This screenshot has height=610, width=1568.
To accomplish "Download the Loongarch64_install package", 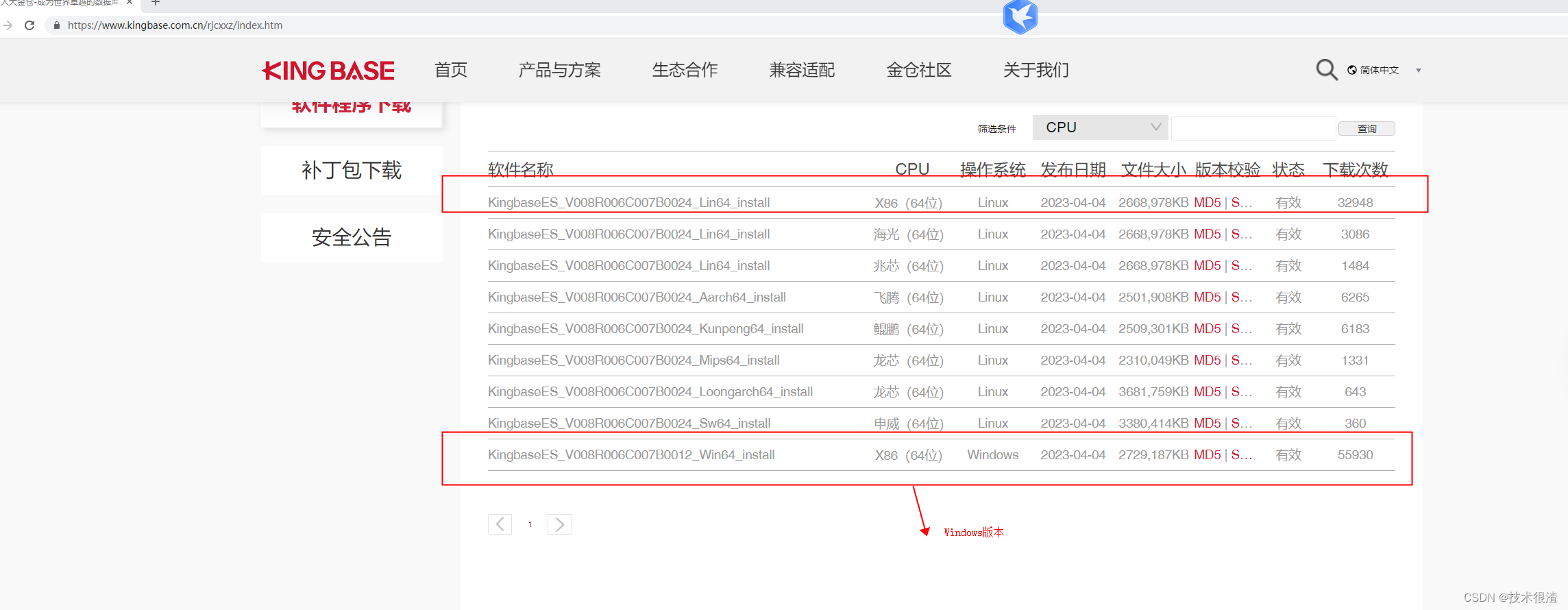I will coord(650,392).
